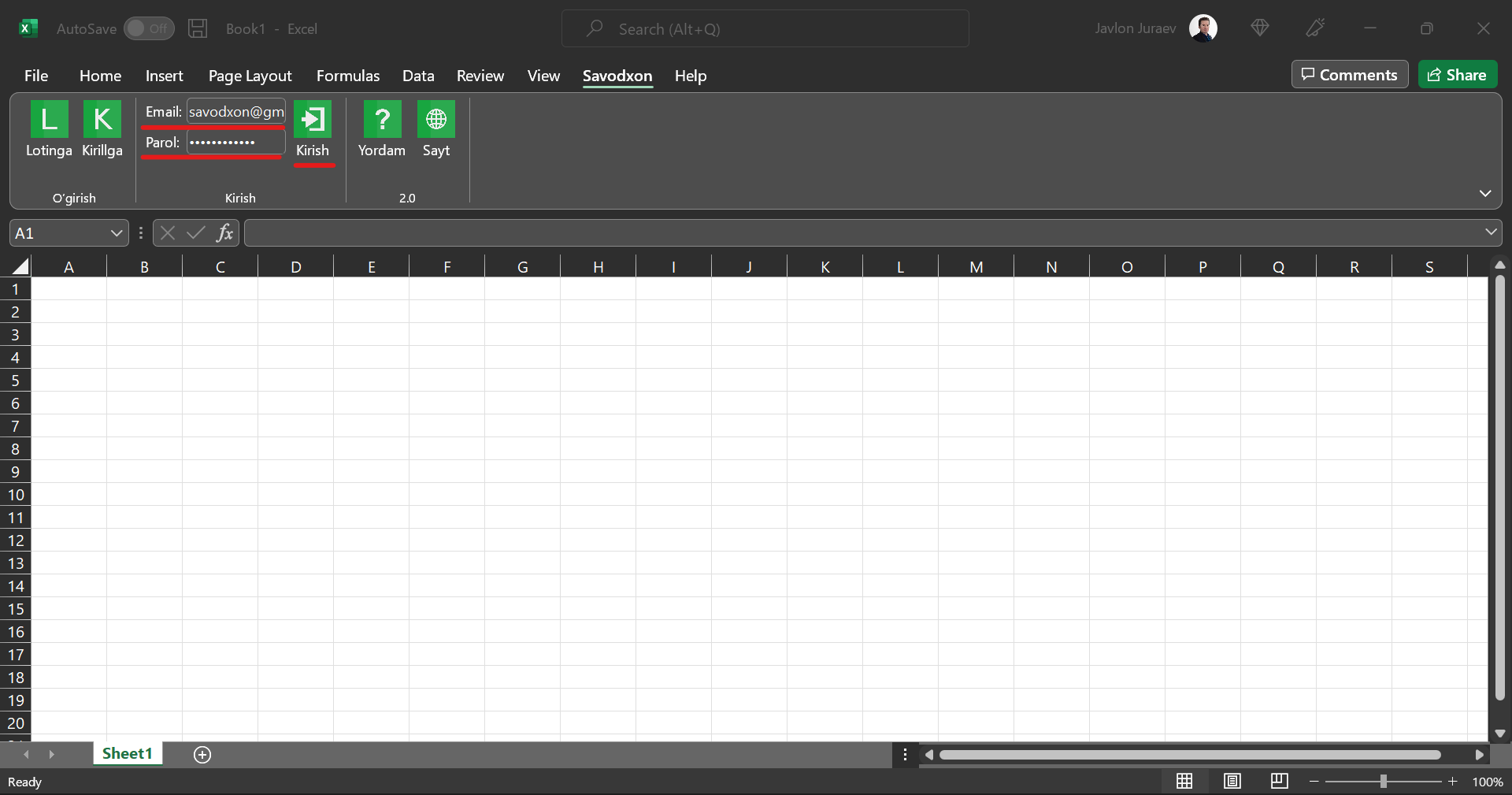This screenshot has width=1512, height=795.
Task: Open the Formulas tab
Action: pyautogui.click(x=347, y=76)
